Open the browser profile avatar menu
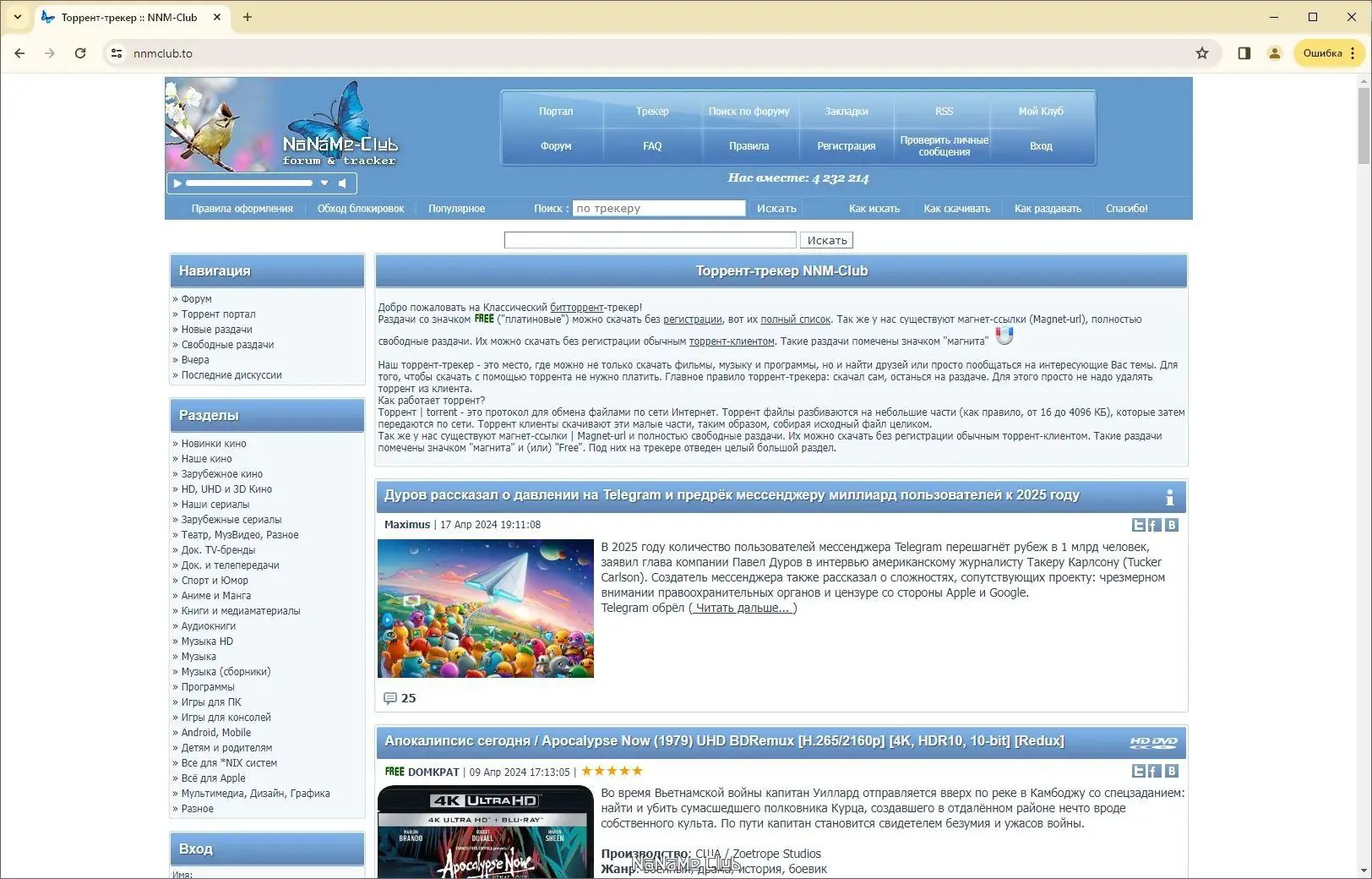The image size is (1372, 879). [x=1274, y=52]
